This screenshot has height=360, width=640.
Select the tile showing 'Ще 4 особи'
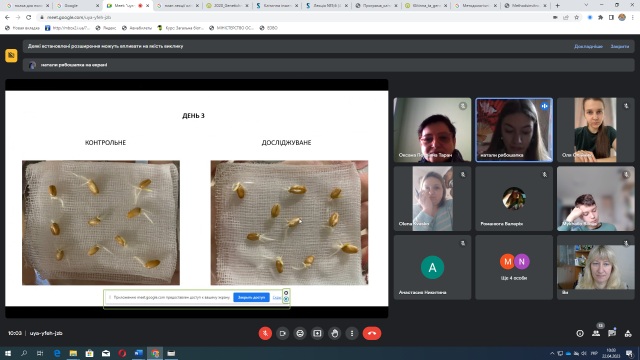[514, 267]
